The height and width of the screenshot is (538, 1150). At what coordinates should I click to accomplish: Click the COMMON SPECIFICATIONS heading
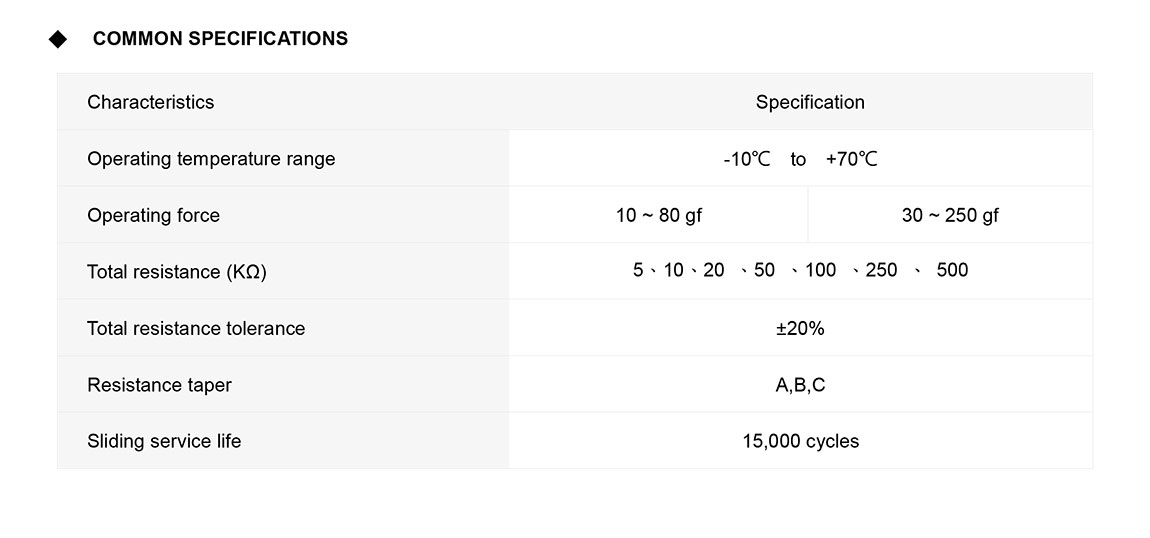tap(220, 39)
